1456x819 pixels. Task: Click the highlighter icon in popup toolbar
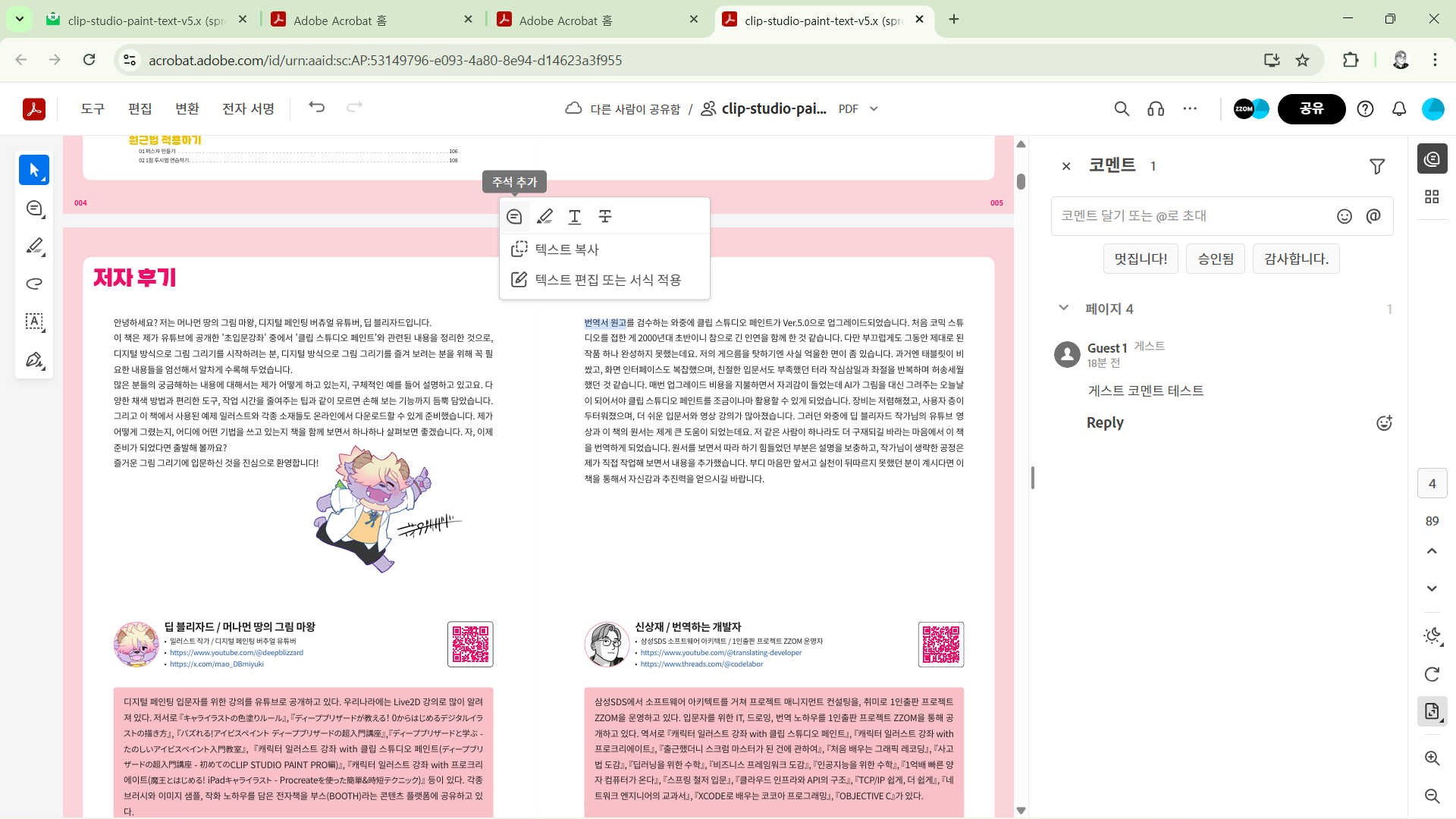tap(544, 217)
